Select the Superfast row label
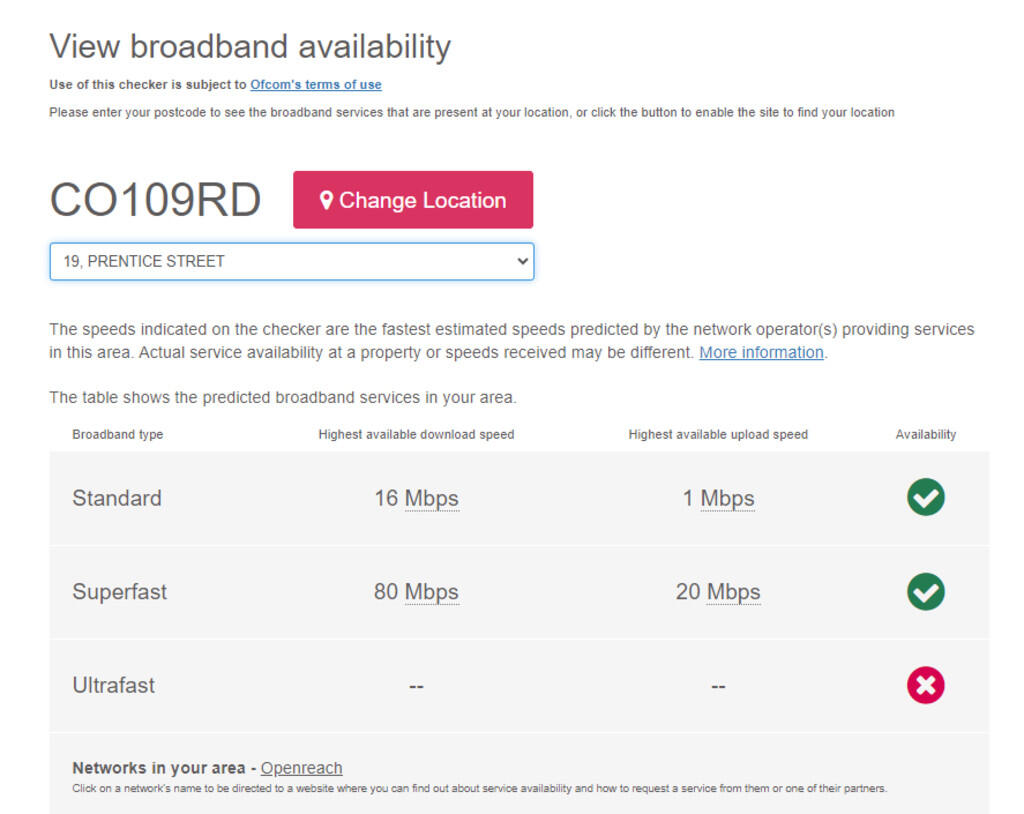The width and height of the screenshot is (1024, 814). point(120,592)
